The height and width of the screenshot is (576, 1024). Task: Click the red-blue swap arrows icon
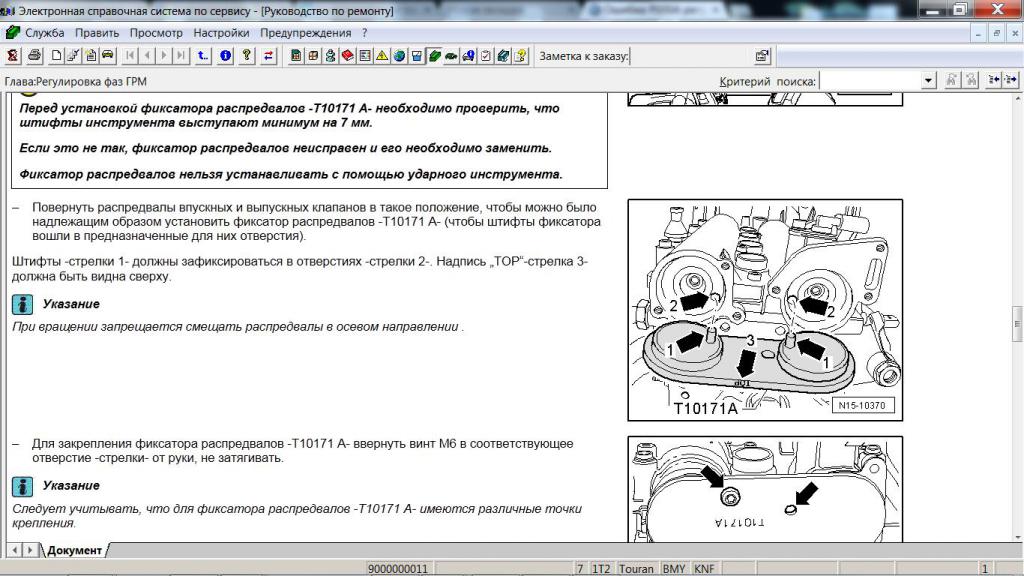pyautogui.click(x=268, y=56)
